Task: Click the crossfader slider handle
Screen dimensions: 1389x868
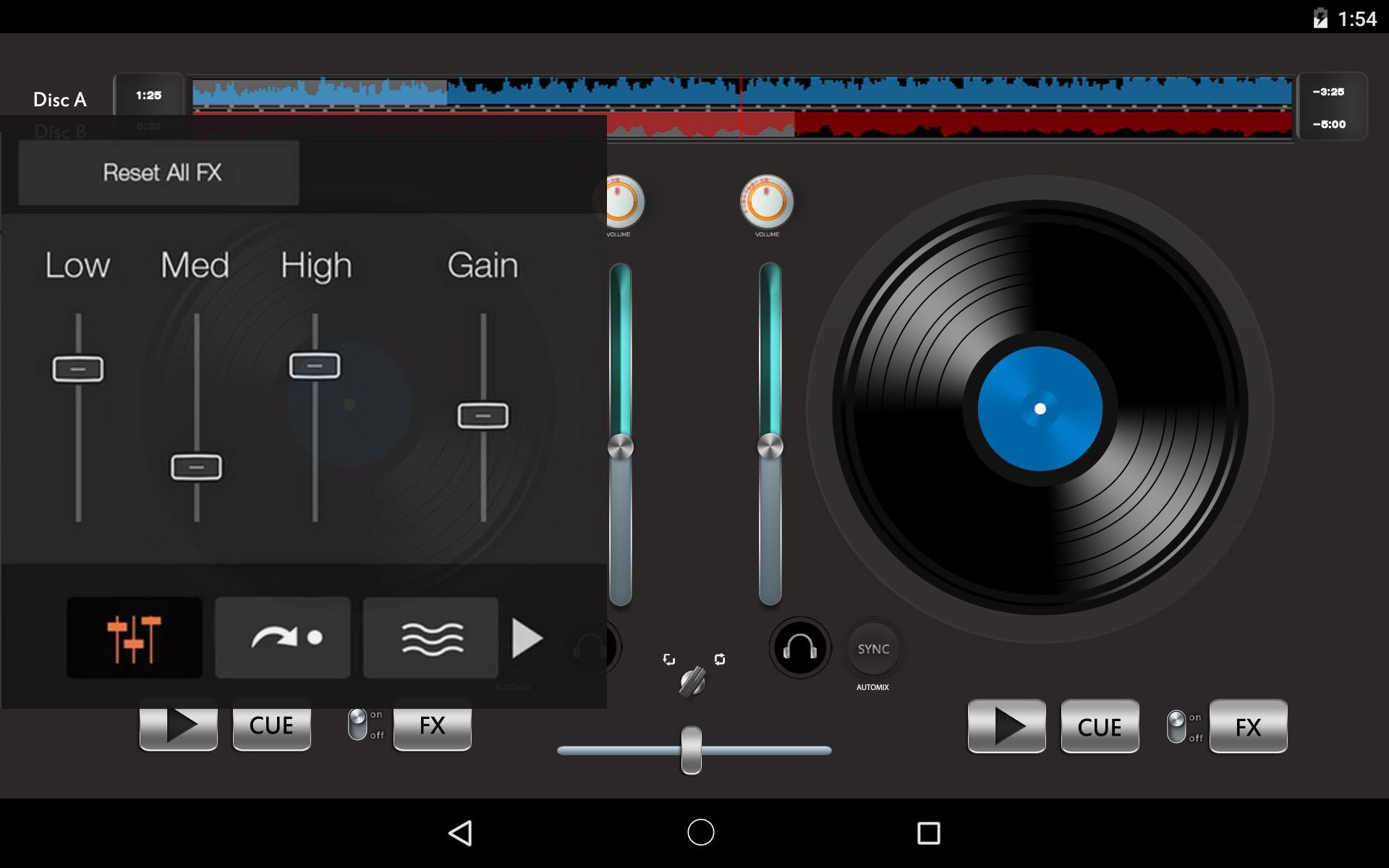Action: (x=692, y=750)
